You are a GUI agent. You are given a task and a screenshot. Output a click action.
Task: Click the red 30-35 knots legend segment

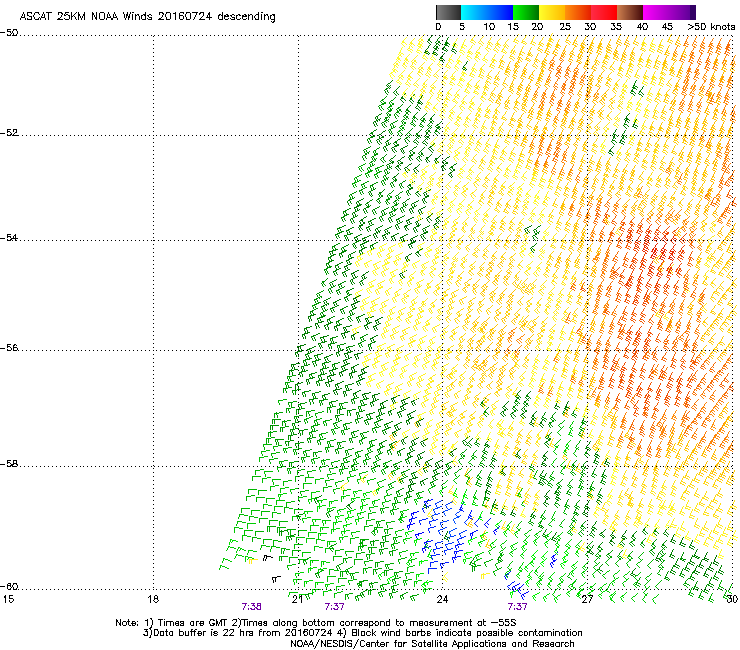604,12
